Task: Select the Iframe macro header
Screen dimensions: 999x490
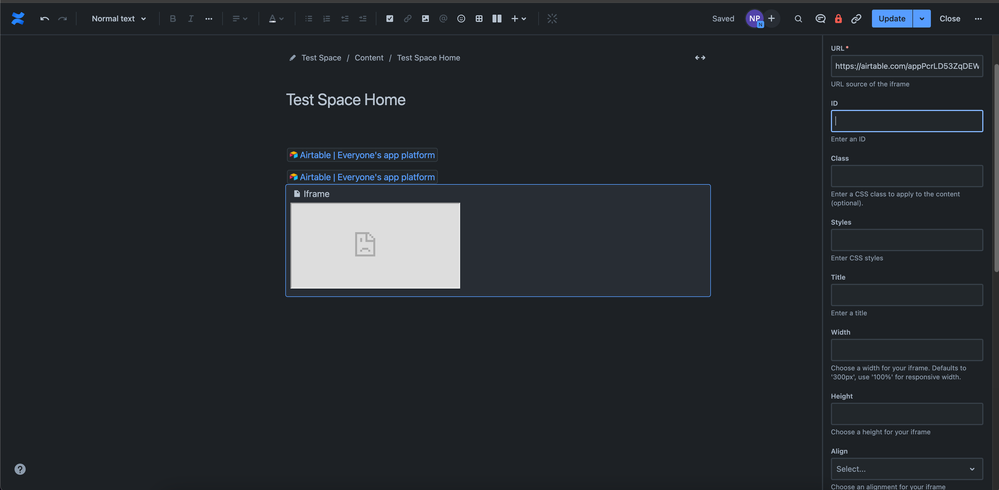Action: pos(312,194)
